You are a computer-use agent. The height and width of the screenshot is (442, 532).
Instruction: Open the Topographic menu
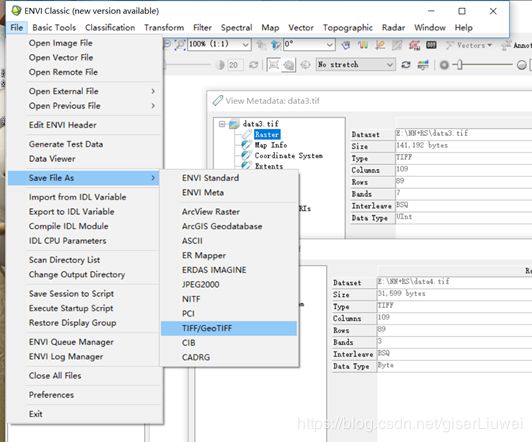(x=348, y=27)
